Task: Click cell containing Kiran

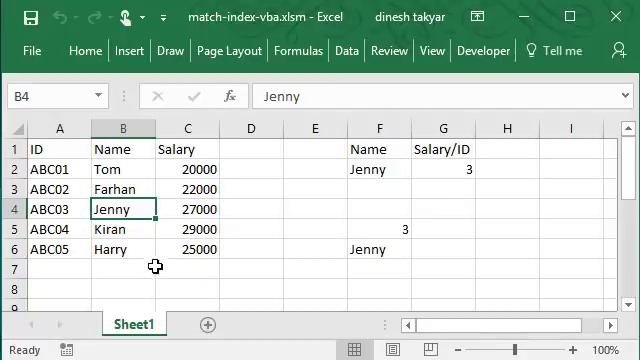Action: tap(123, 229)
